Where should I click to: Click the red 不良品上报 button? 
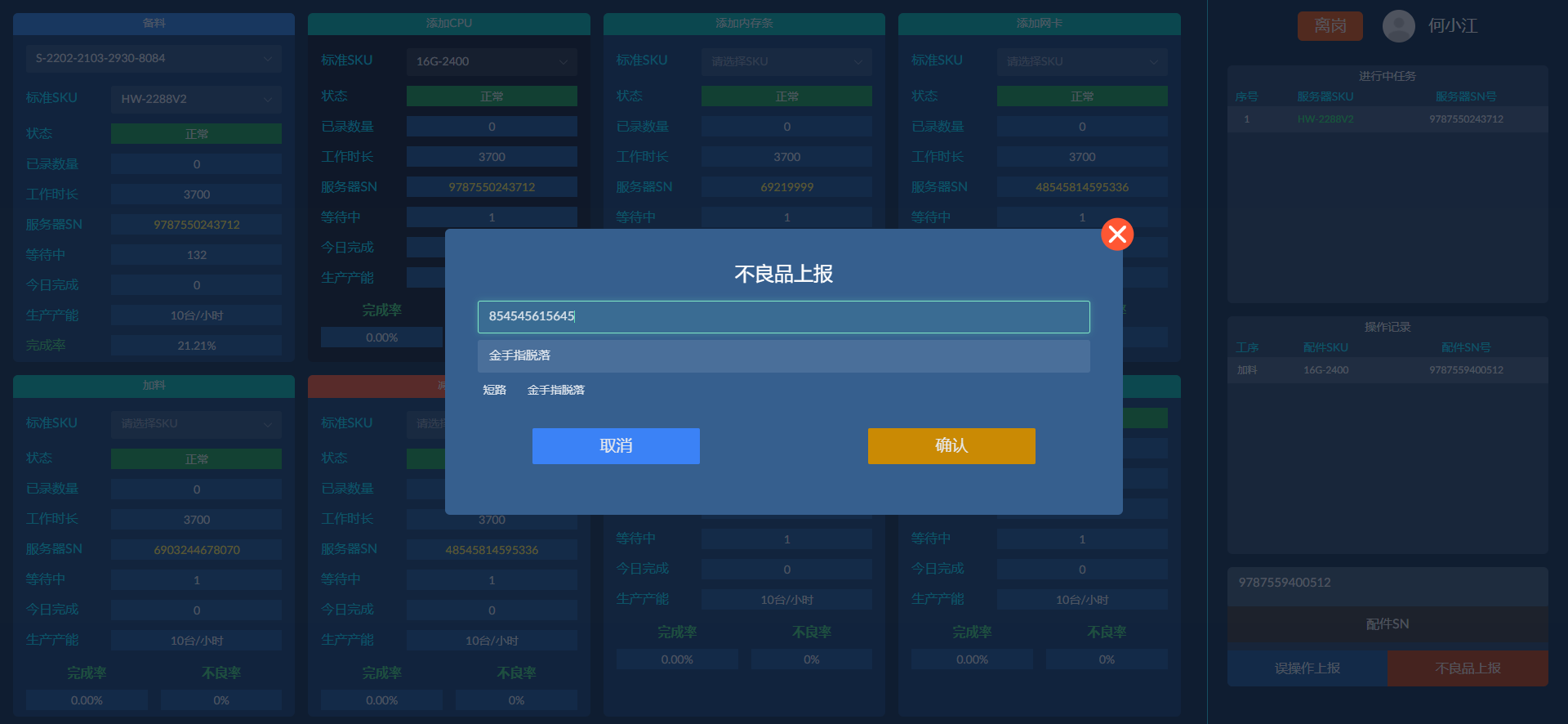(x=1468, y=668)
